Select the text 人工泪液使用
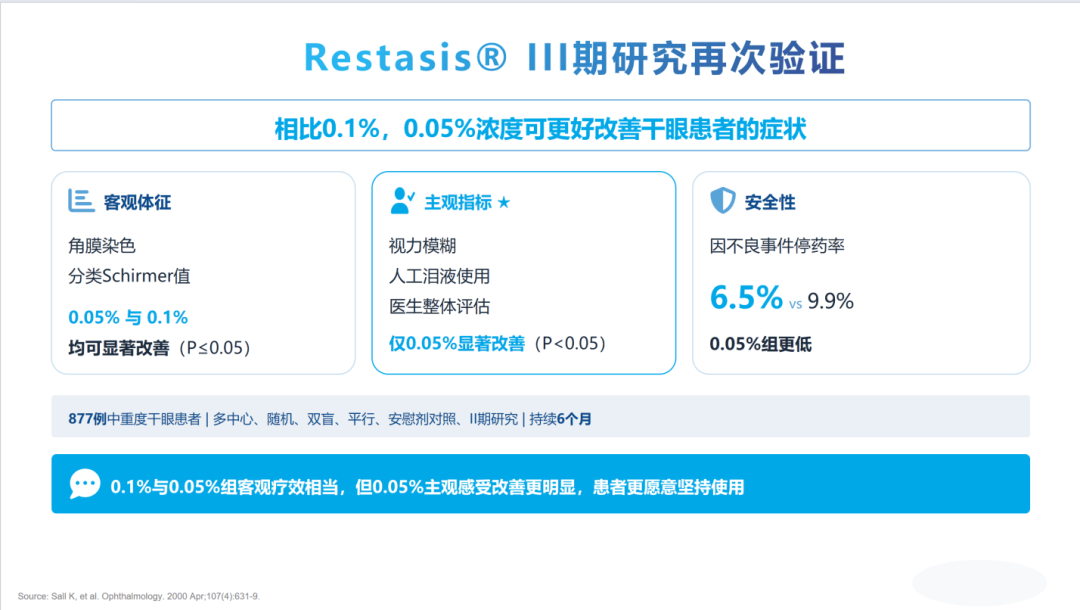 tap(439, 276)
